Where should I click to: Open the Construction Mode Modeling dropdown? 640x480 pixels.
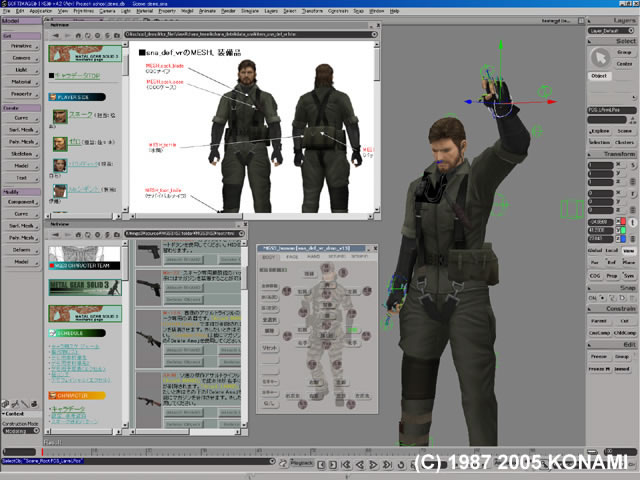point(21,431)
